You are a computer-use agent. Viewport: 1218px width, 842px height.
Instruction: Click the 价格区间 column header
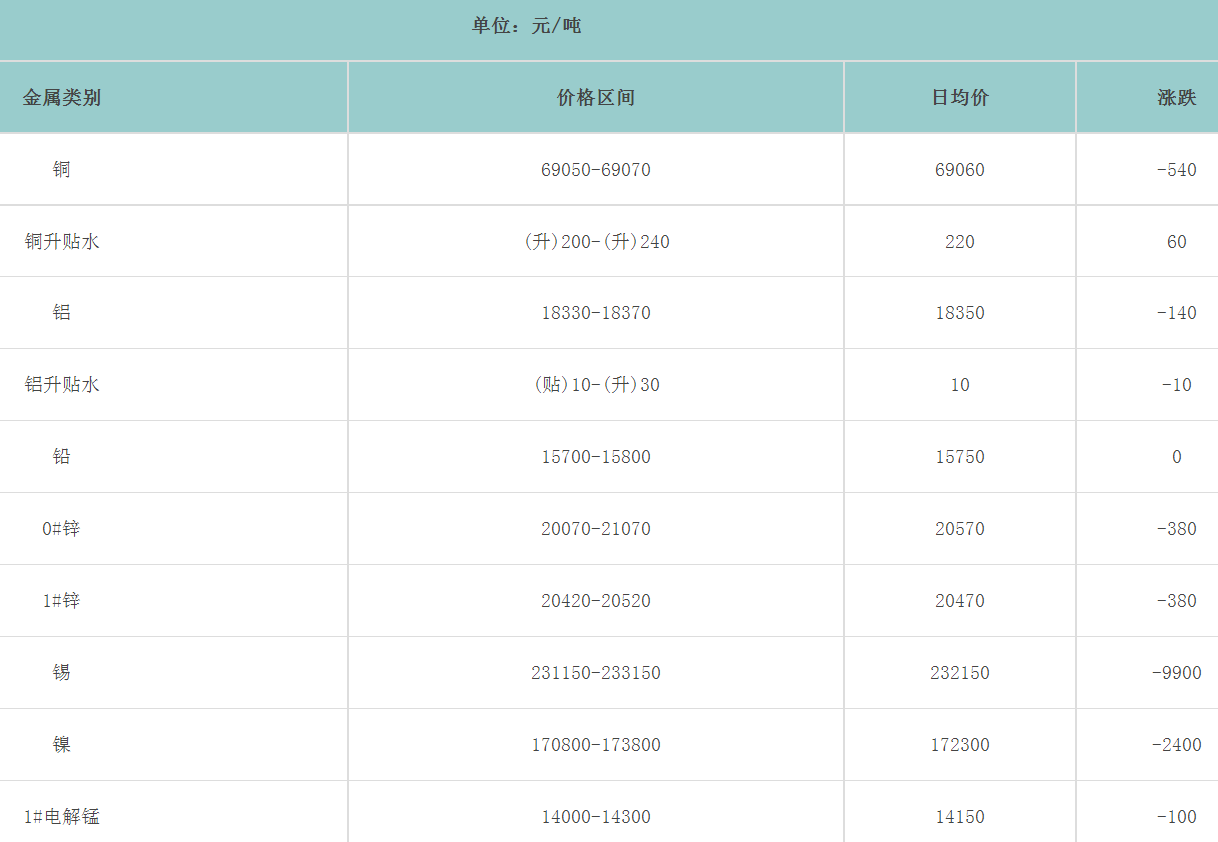click(x=596, y=98)
